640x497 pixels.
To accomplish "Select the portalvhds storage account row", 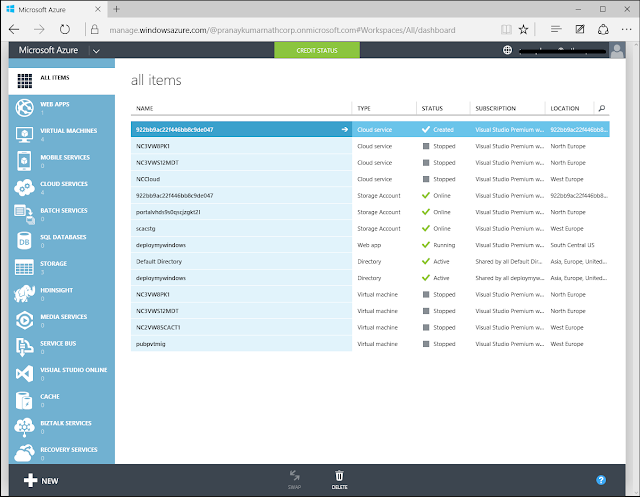I will pos(370,212).
